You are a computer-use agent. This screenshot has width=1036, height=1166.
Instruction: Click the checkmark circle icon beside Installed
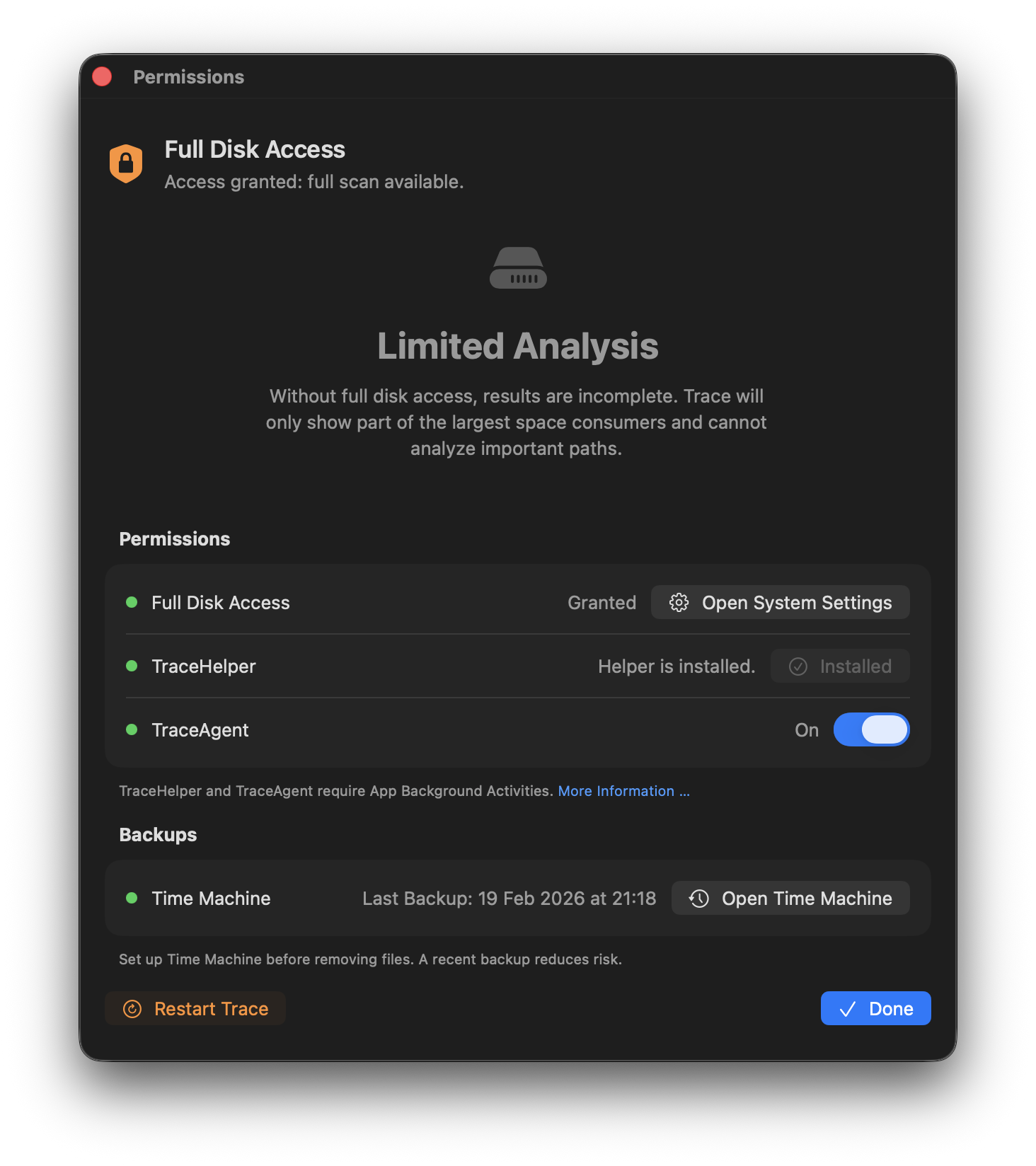tap(798, 666)
